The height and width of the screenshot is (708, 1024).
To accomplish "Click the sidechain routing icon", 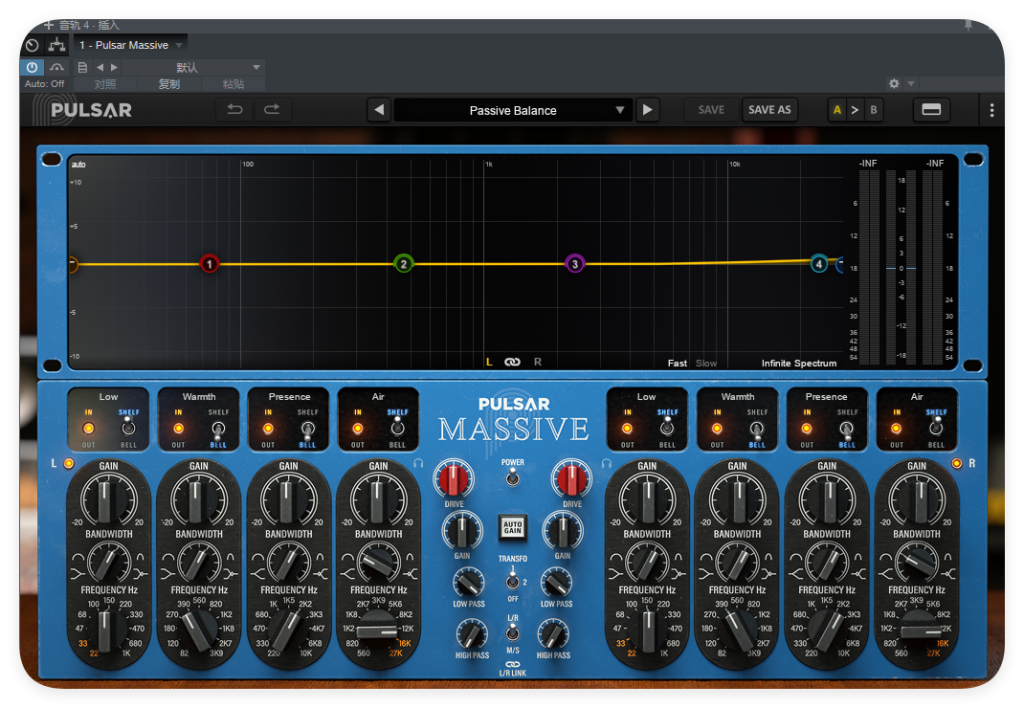I will [57, 45].
